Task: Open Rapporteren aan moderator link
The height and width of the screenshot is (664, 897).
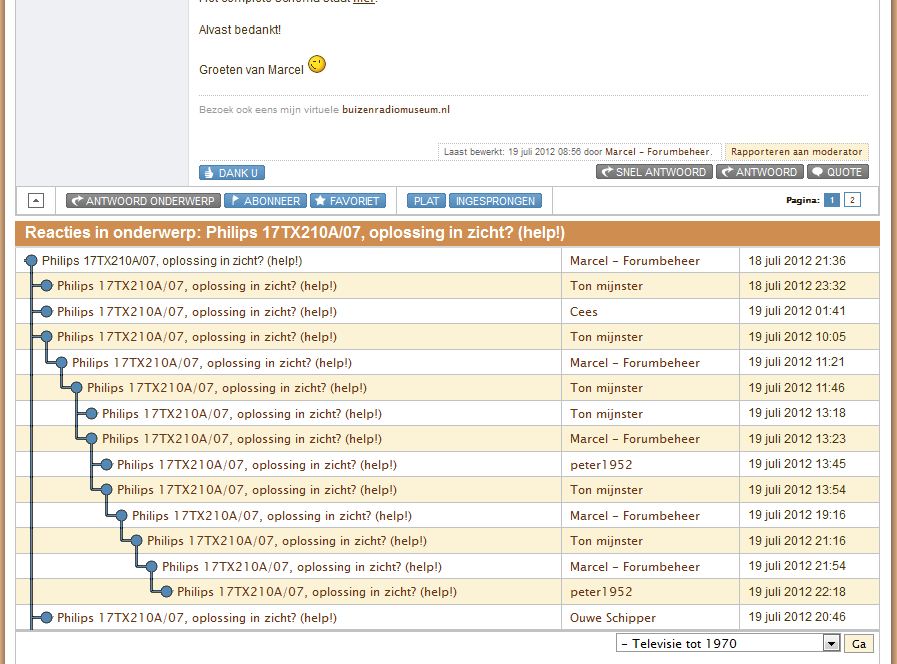Action: coord(796,152)
